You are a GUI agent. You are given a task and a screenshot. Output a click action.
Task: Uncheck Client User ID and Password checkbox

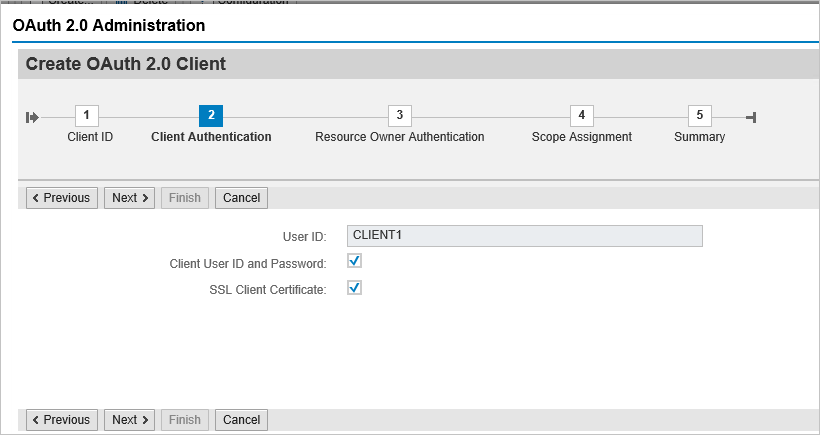pyautogui.click(x=354, y=261)
